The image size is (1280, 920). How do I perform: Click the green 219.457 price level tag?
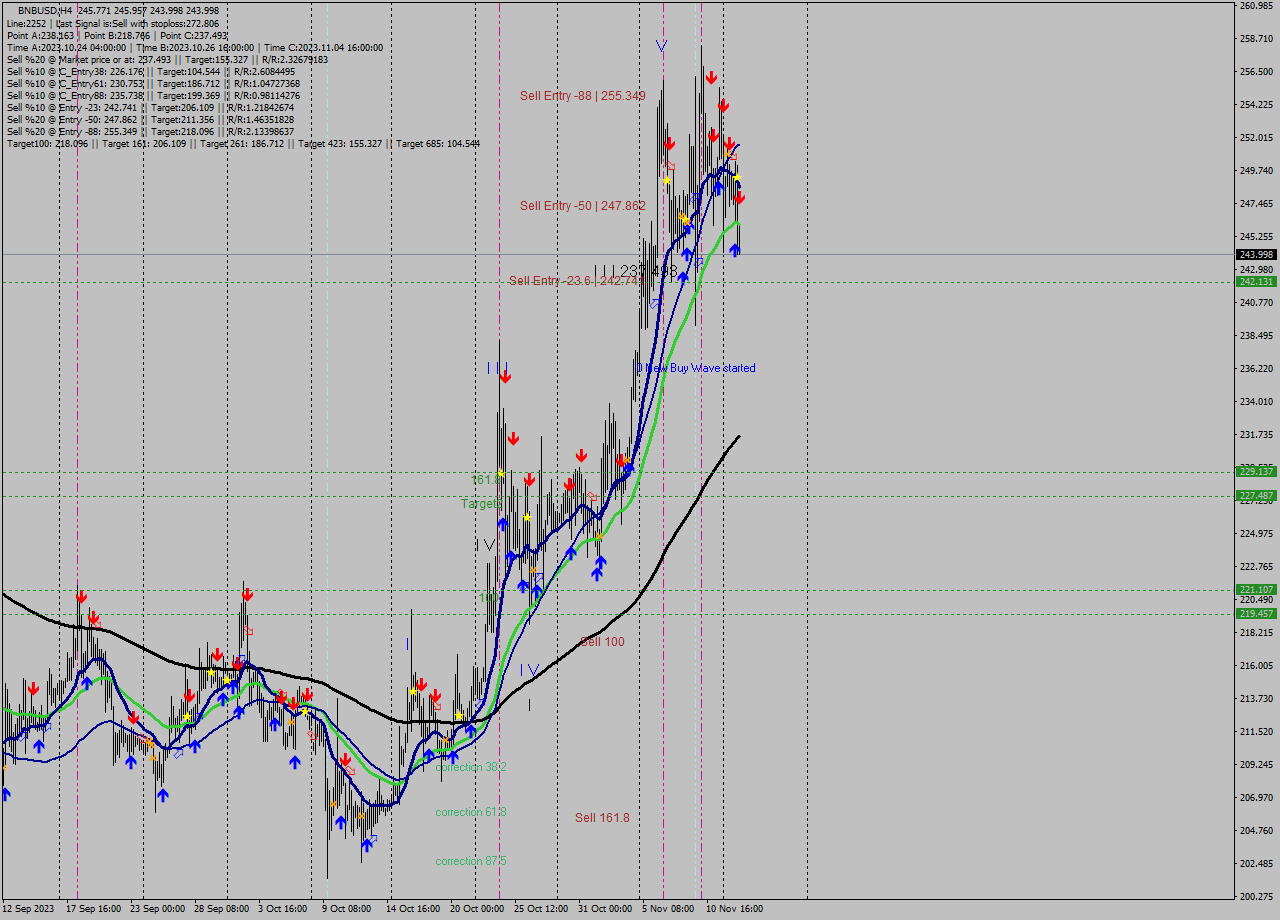1257,614
